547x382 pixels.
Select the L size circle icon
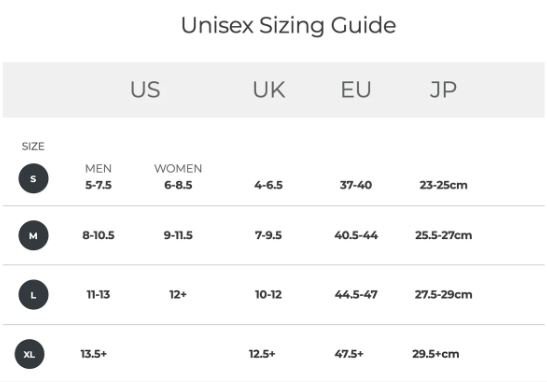coord(33,295)
